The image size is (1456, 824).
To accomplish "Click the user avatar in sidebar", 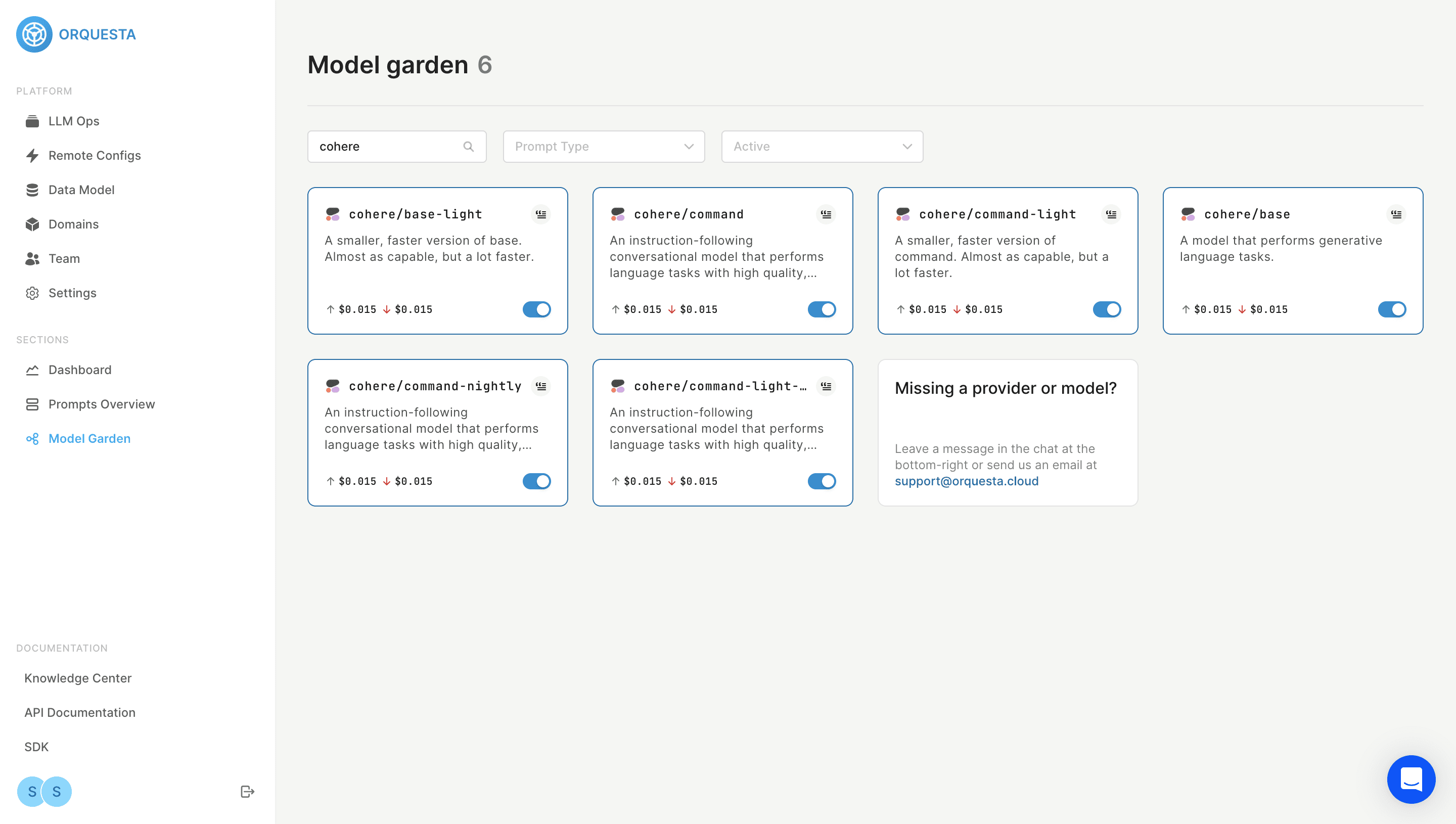I will 32,791.
